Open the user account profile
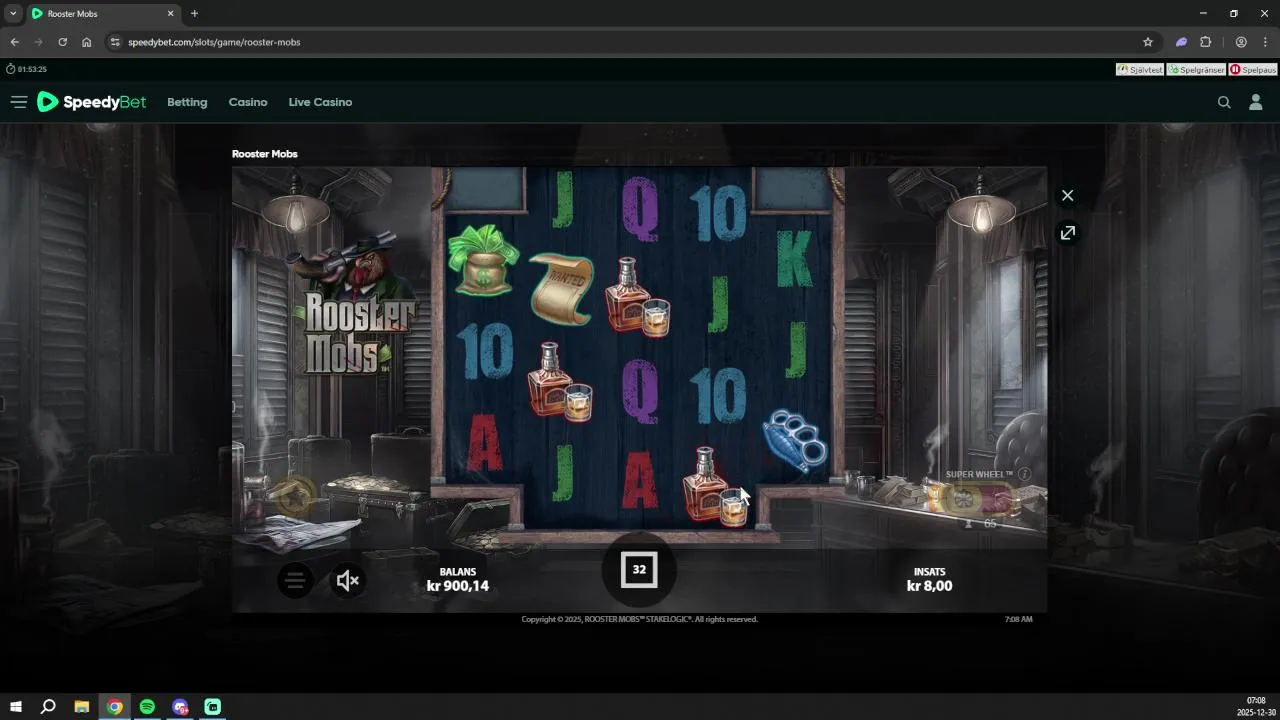 click(1256, 102)
